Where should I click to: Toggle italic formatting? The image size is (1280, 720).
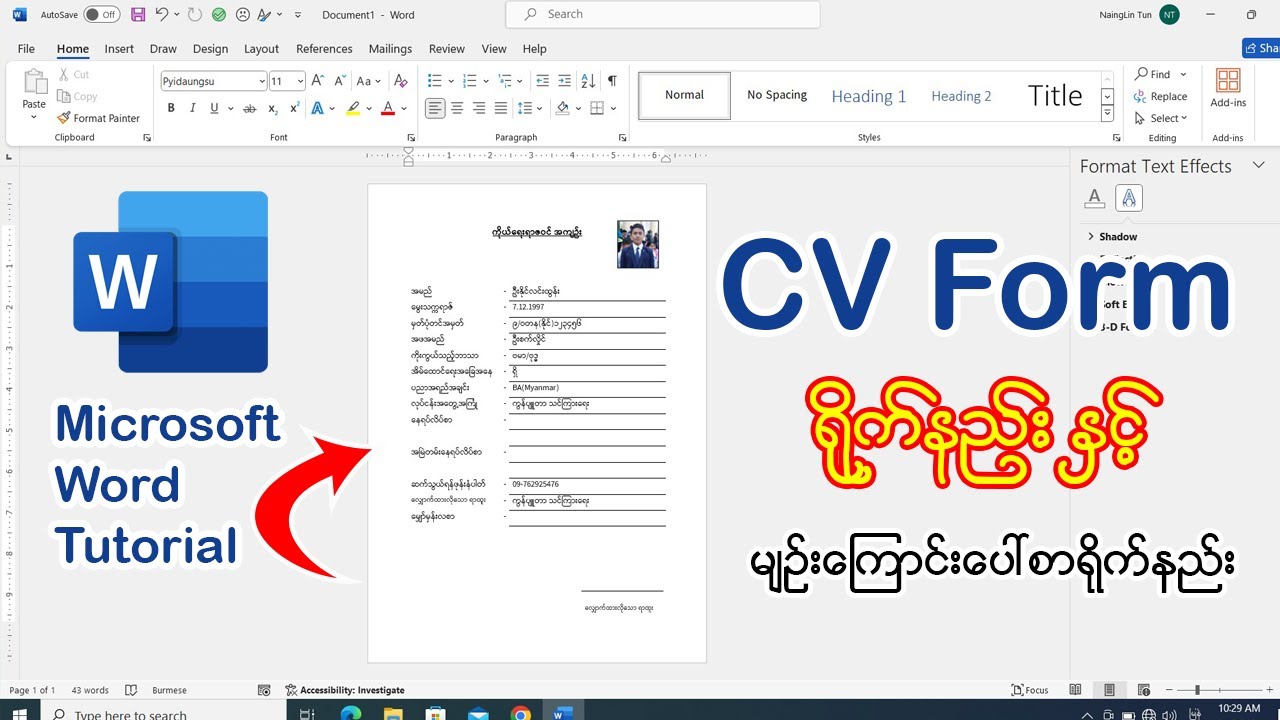193,108
